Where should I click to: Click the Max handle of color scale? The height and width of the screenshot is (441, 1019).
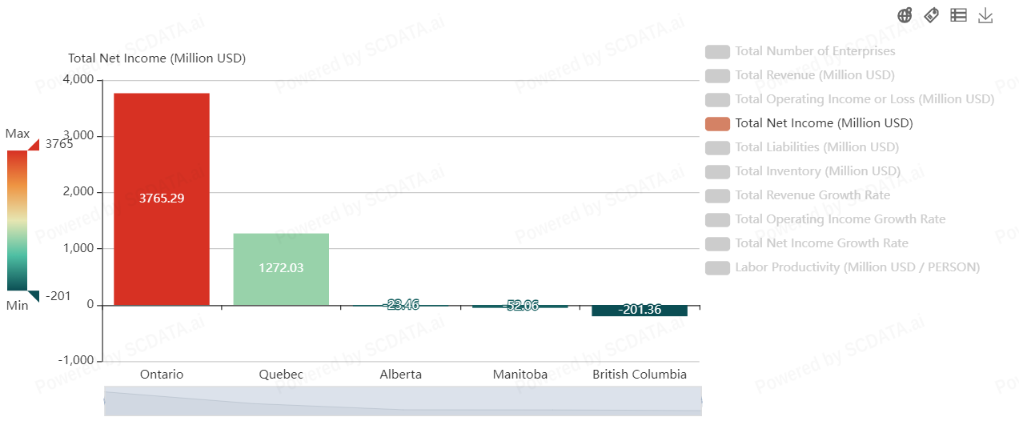[33, 145]
